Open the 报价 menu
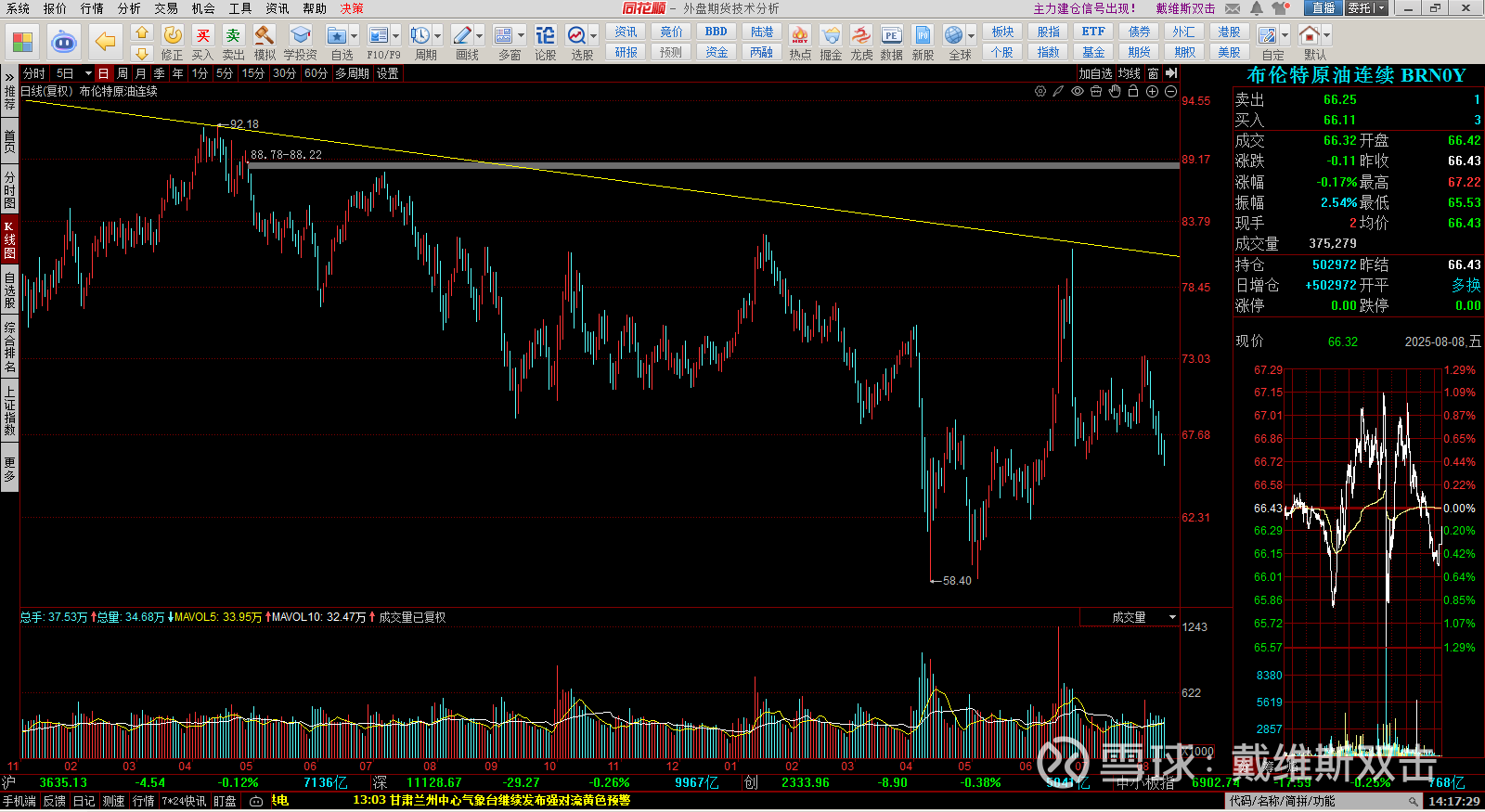This screenshot has width=1485, height=812. pyautogui.click(x=55, y=8)
